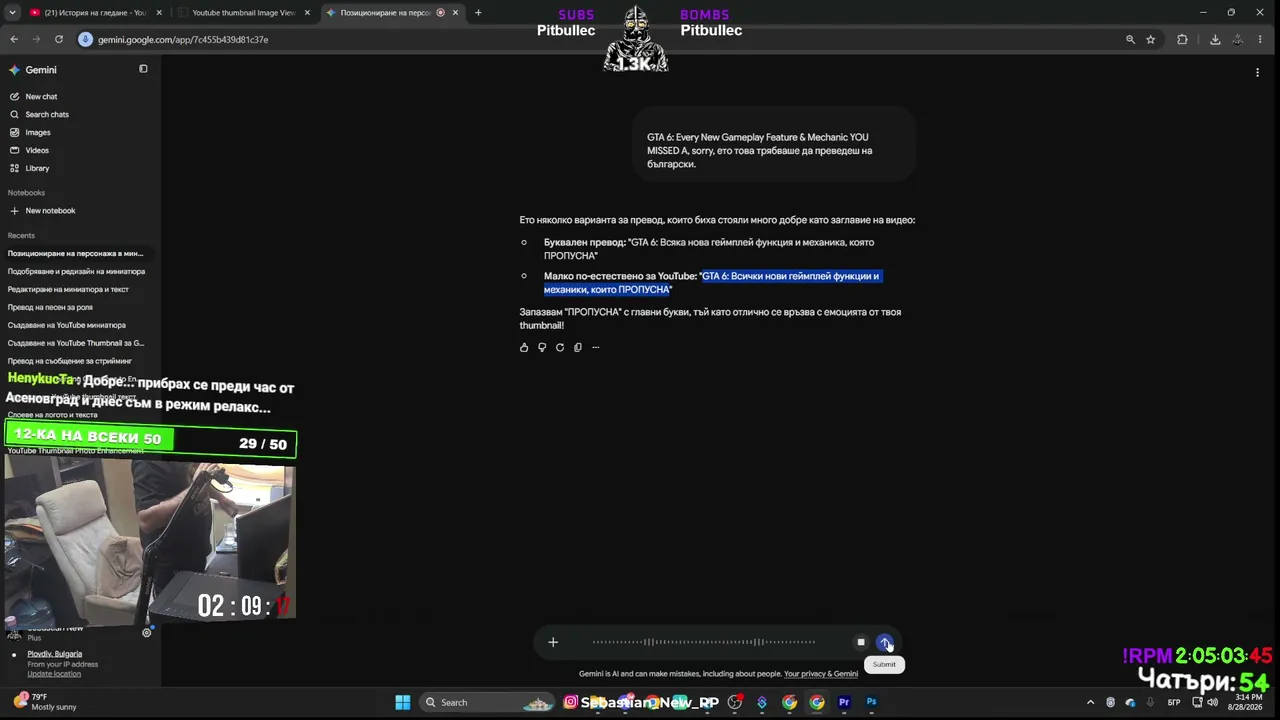Regenerate the Gemini response
This screenshot has width=1280, height=720.
(x=560, y=347)
